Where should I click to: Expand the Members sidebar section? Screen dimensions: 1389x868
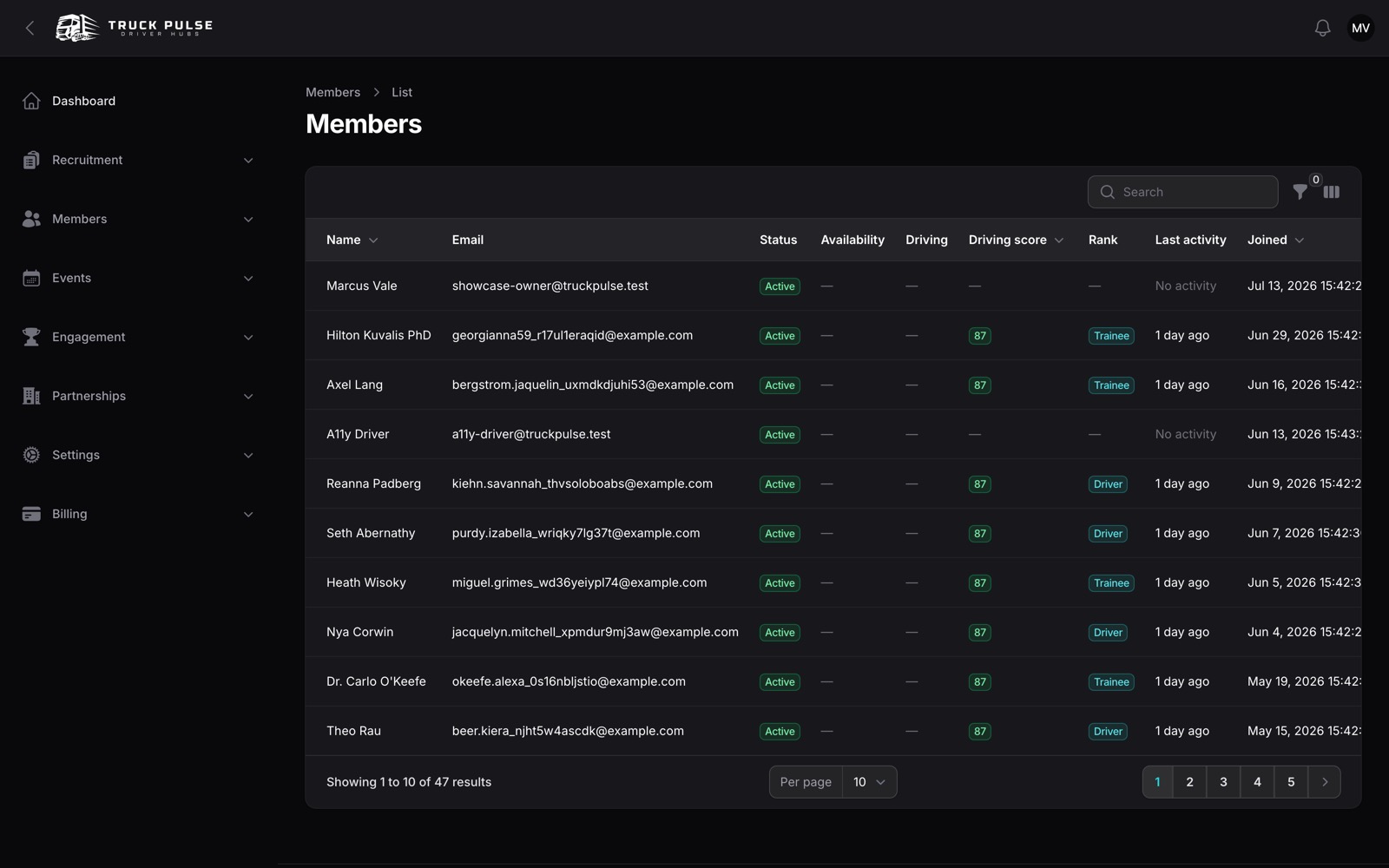click(248, 219)
